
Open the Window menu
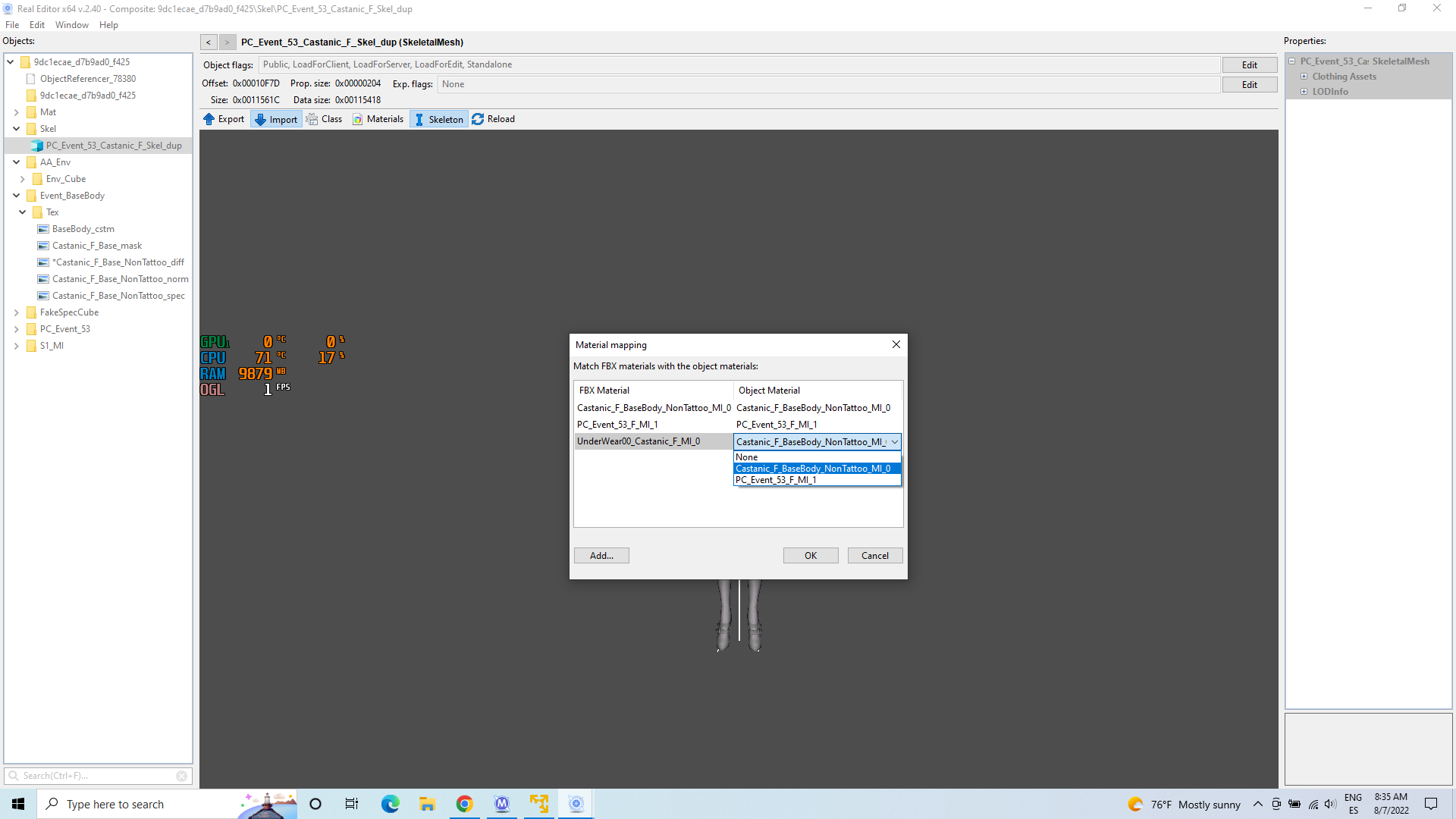point(71,25)
